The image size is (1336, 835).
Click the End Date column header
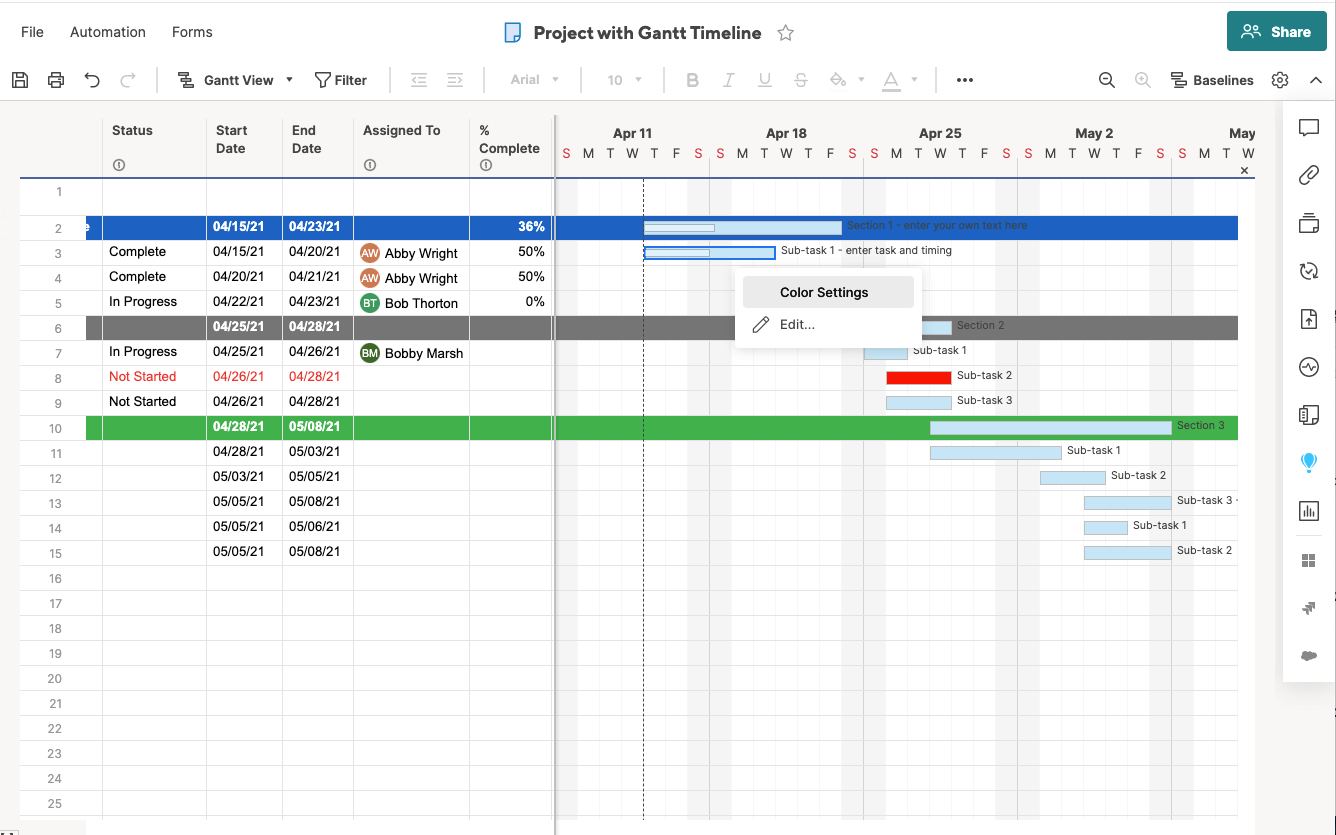[x=318, y=148]
